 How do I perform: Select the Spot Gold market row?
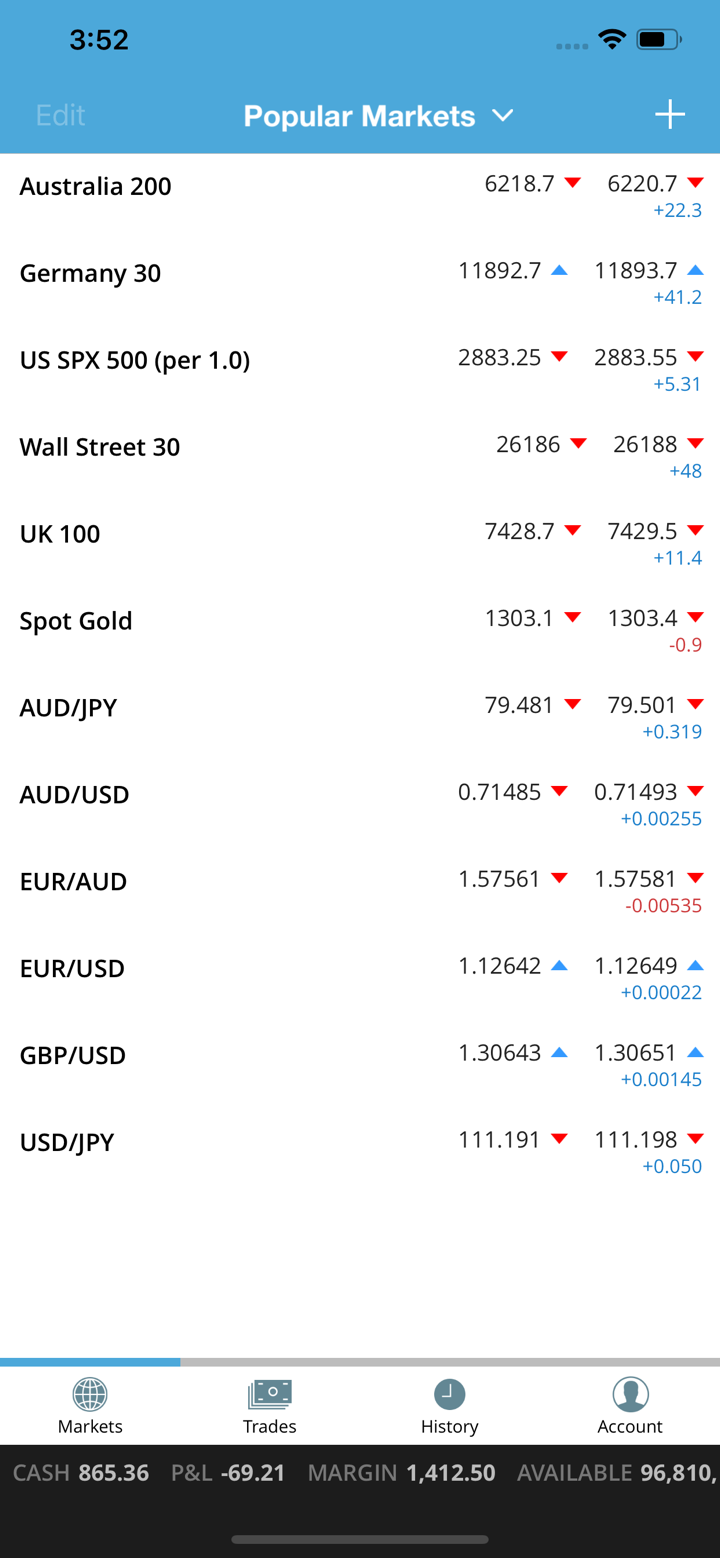click(x=76, y=621)
